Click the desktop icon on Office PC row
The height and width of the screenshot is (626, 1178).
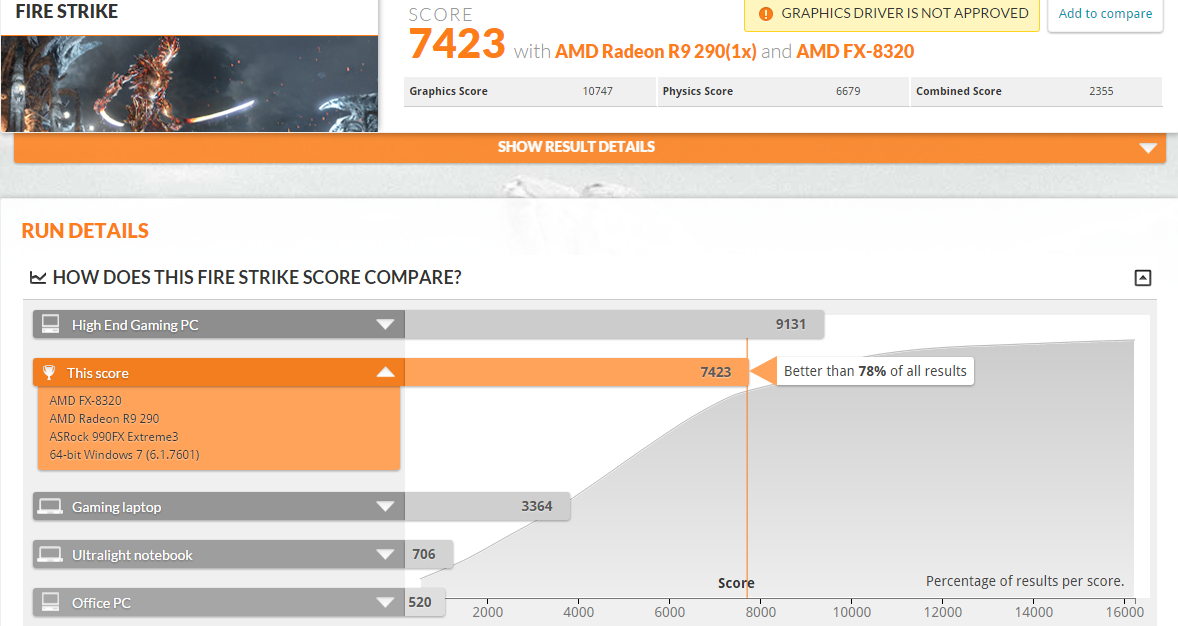click(50, 602)
